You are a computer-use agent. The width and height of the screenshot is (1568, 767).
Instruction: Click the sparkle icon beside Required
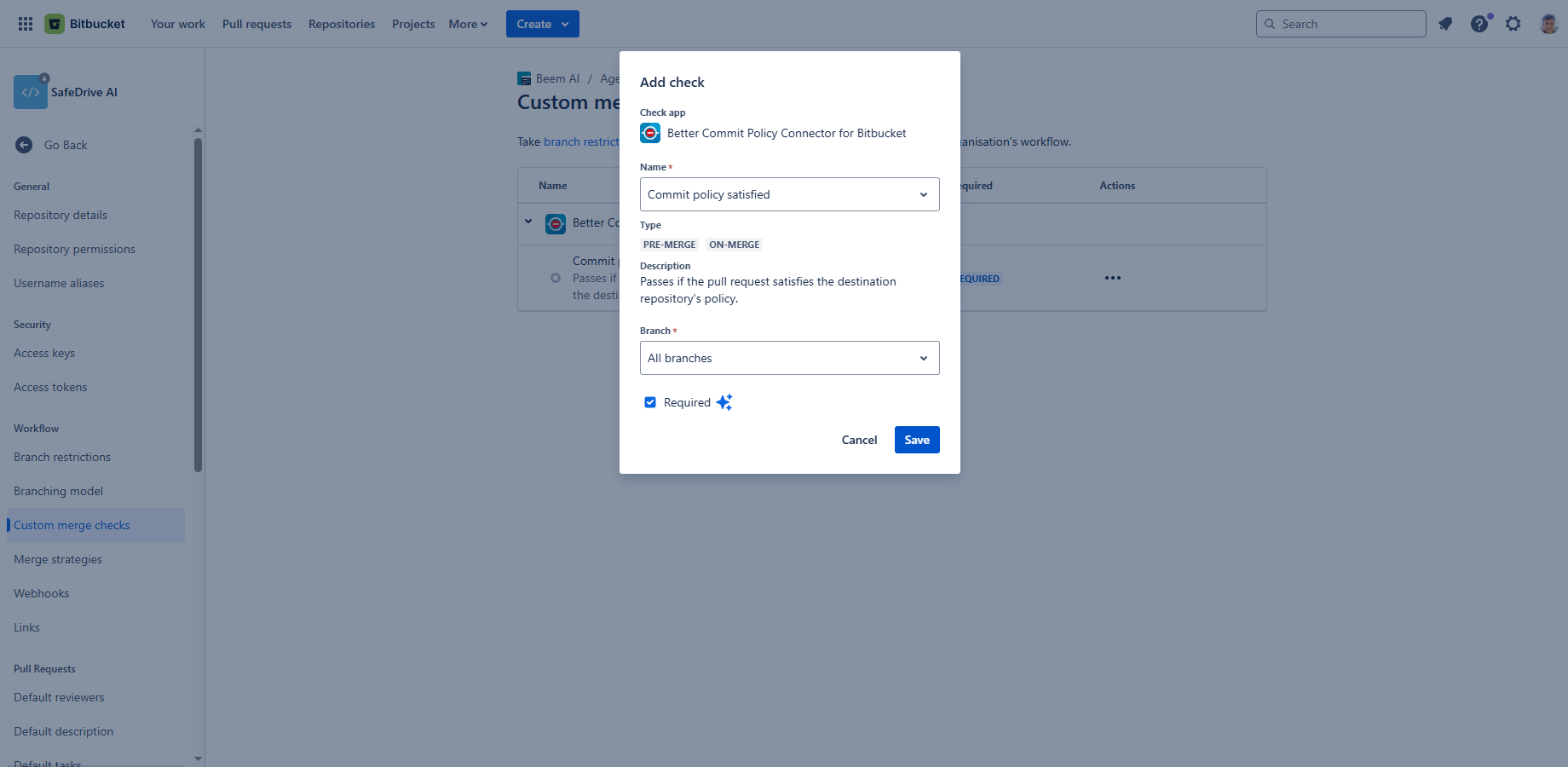point(724,402)
